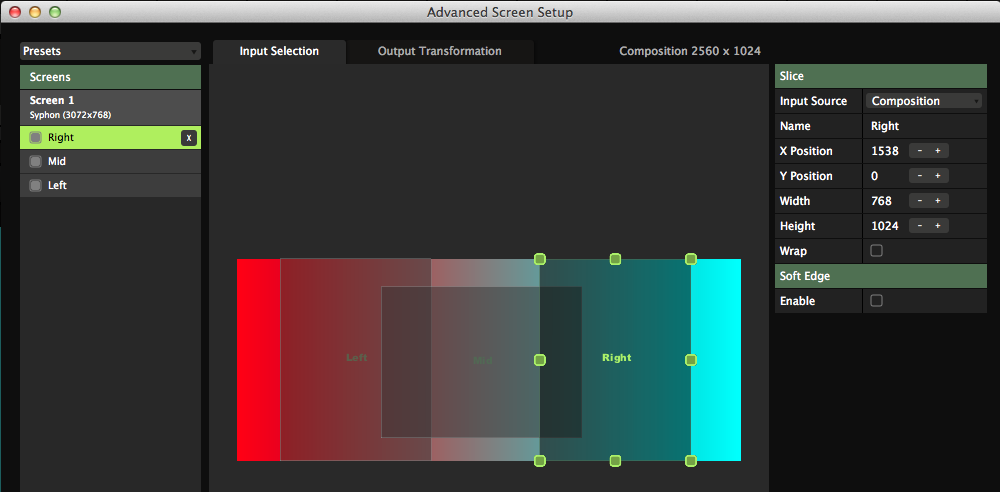Increase Width with plus stepper
Screen dimensions: 1000x492
pyautogui.click(x=938, y=201)
